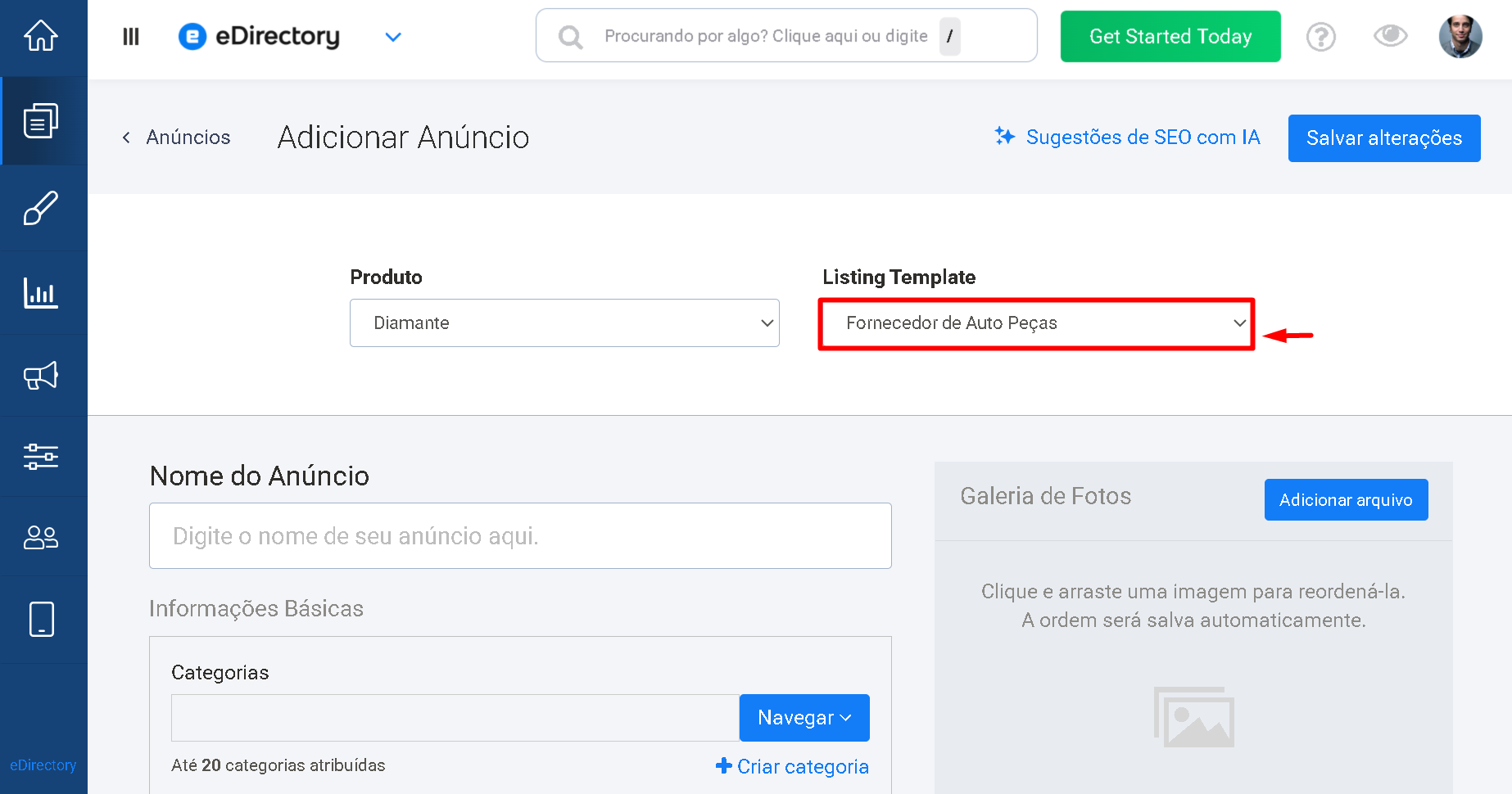Open the help question mark icon
Screen dimensions: 1512x794
click(1320, 37)
